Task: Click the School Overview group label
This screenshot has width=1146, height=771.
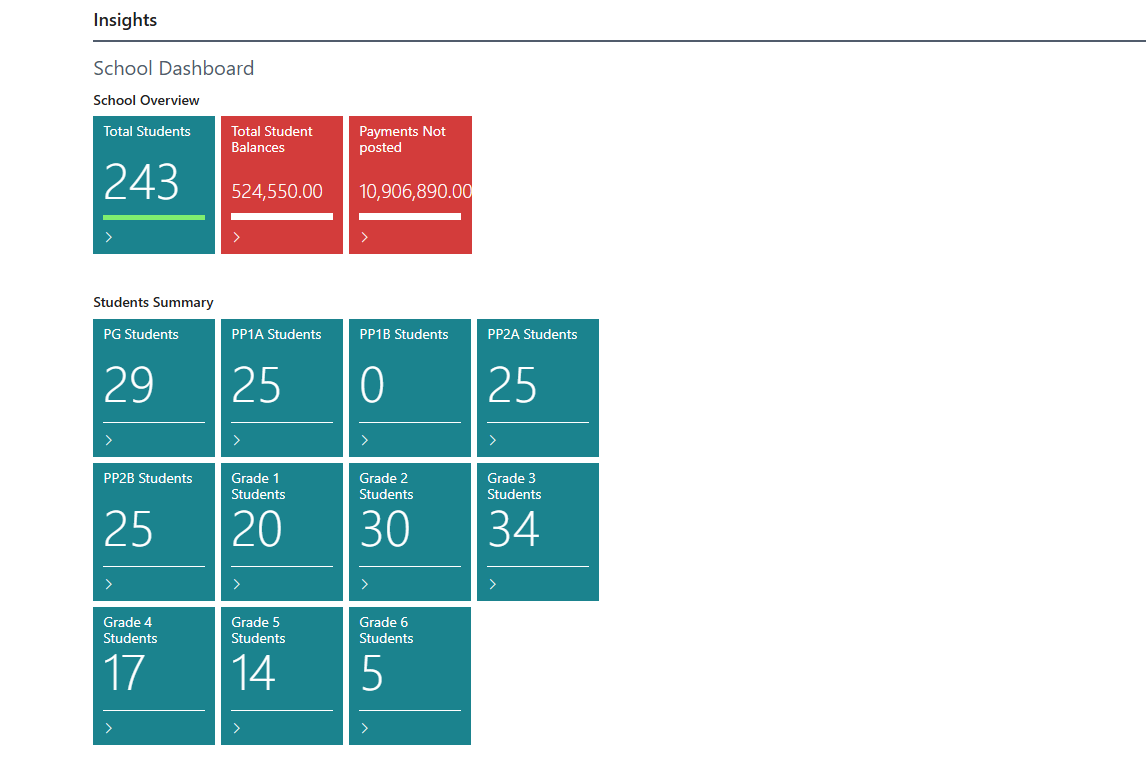Action: pos(146,100)
